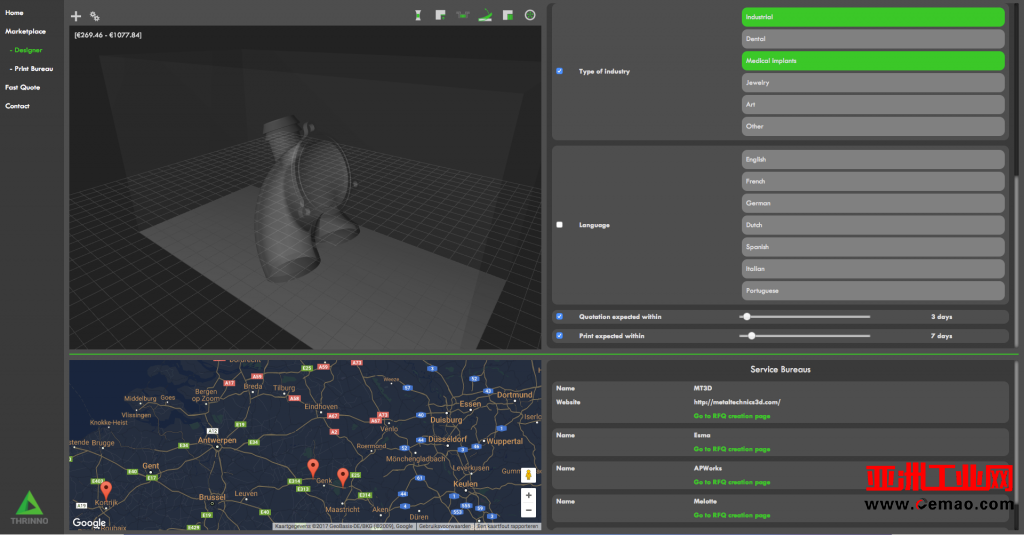Select the Jewelry industry option
1024x535 pixels.
(x=872, y=82)
